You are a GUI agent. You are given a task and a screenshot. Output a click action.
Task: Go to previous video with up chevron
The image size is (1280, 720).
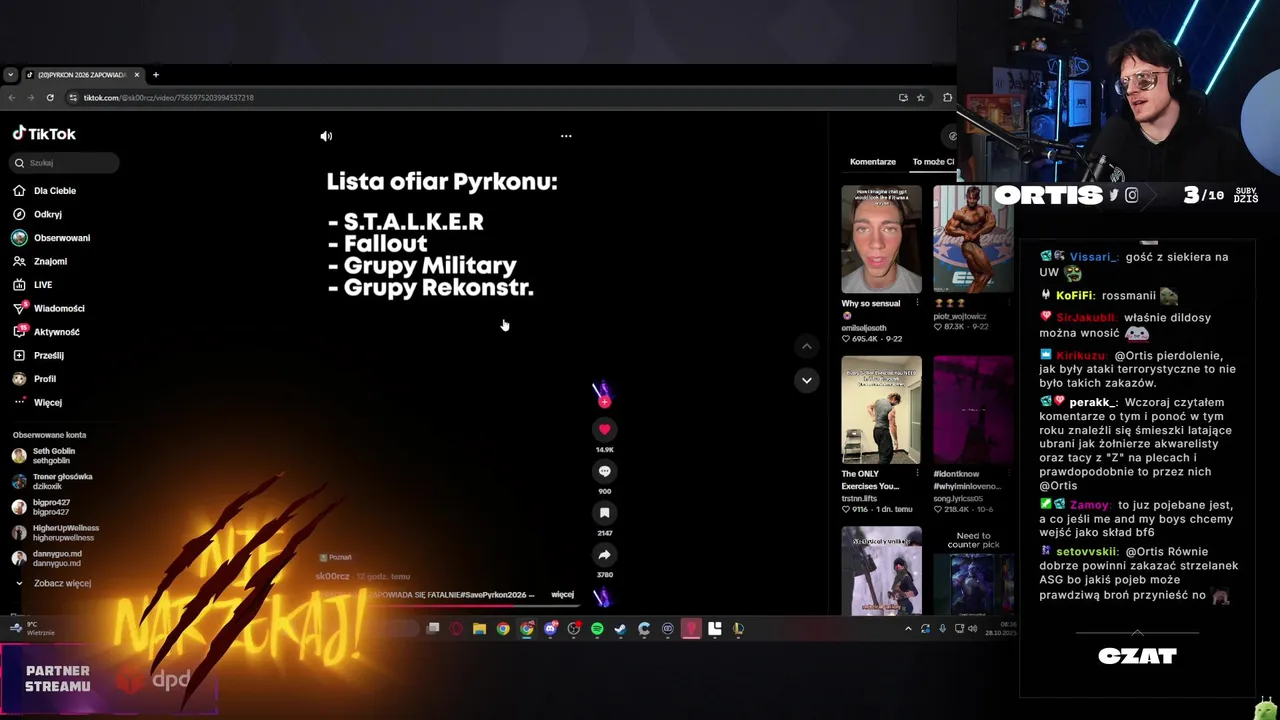tap(806, 346)
